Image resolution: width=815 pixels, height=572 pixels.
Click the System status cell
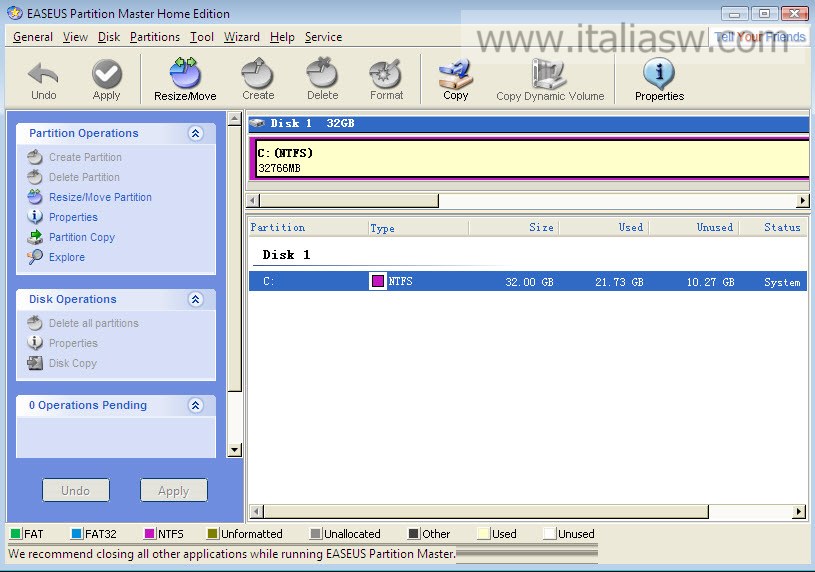pos(782,282)
